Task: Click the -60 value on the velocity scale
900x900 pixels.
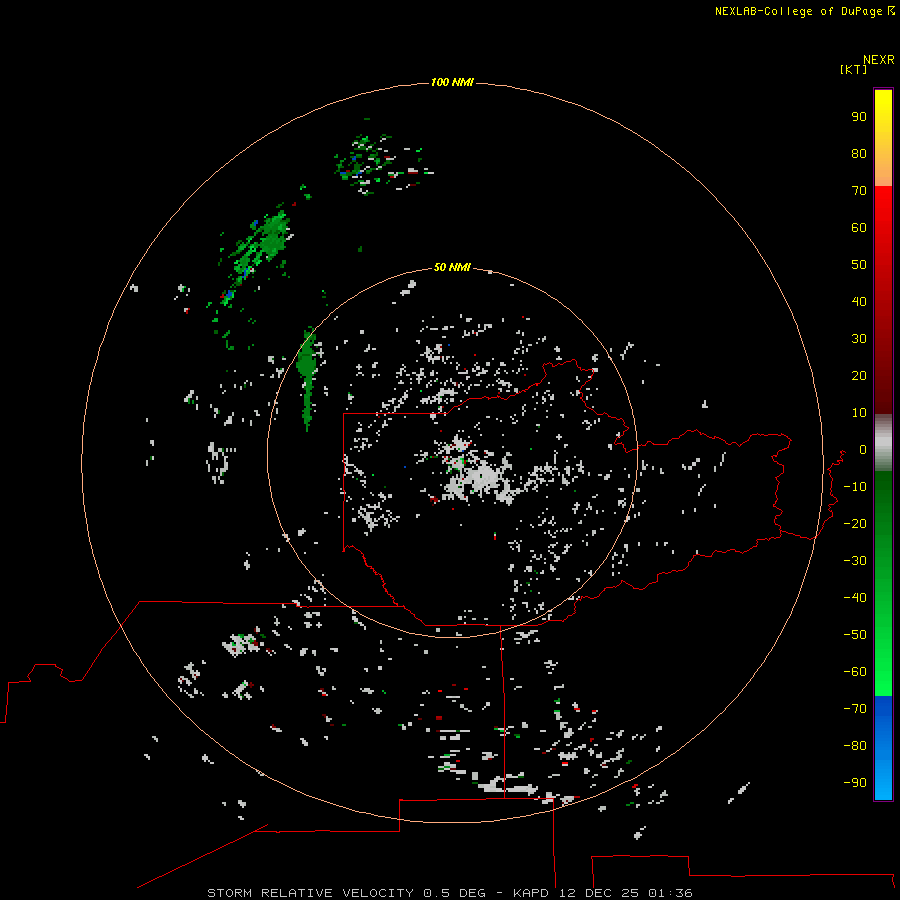Action: pyautogui.click(x=855, y=672)
